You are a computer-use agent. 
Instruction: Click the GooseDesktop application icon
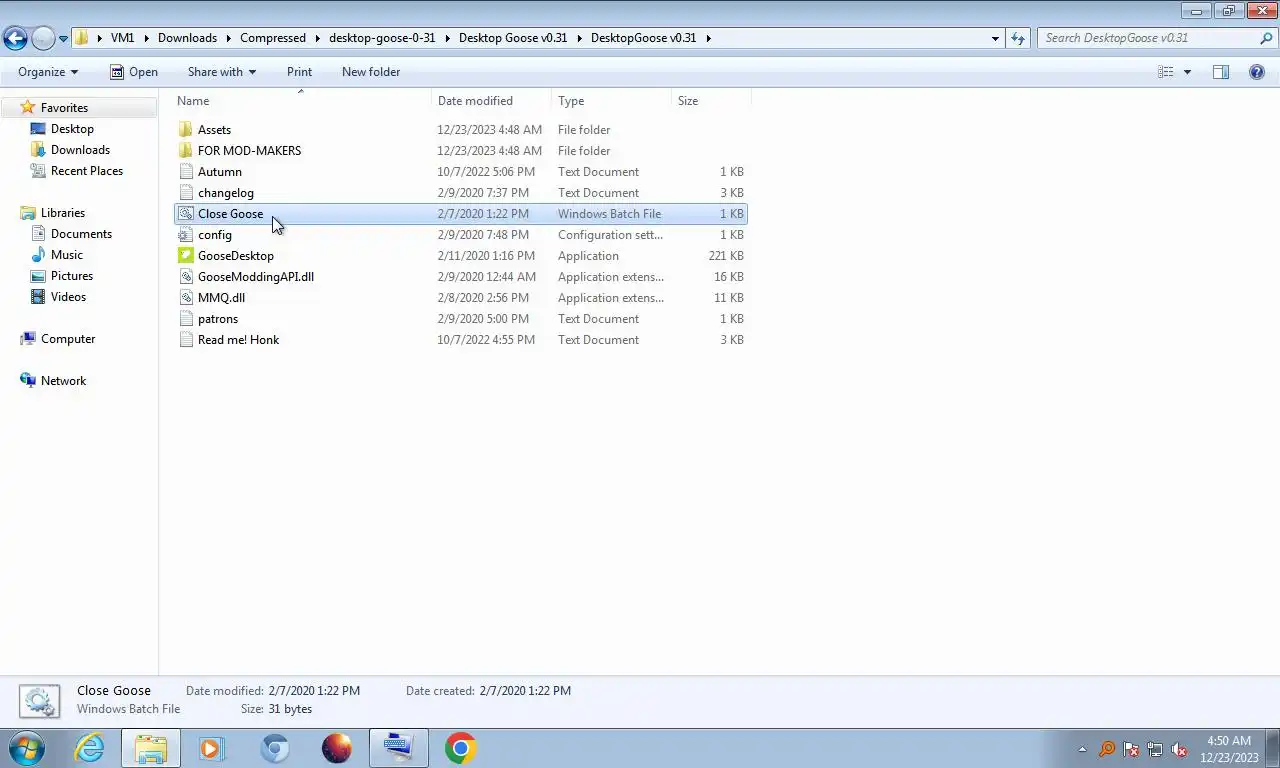tap(185, 256)
